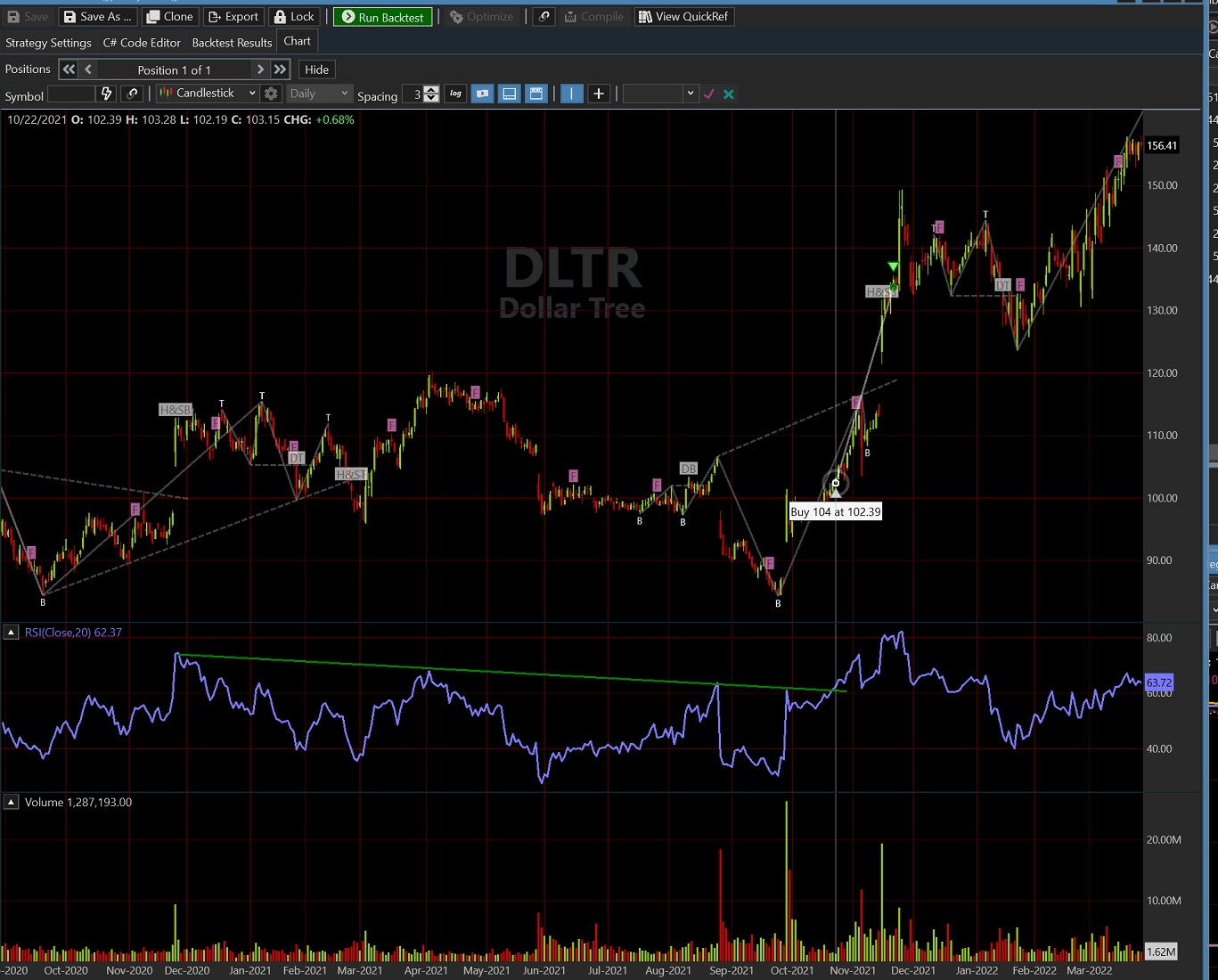Toggle log scale button
This screenshot has height=980, width=1218.
tap(455, 94)
